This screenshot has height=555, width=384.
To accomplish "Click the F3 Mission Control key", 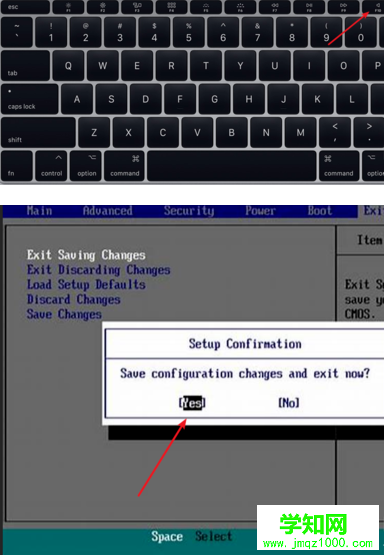I will click(x=137, y=7).
